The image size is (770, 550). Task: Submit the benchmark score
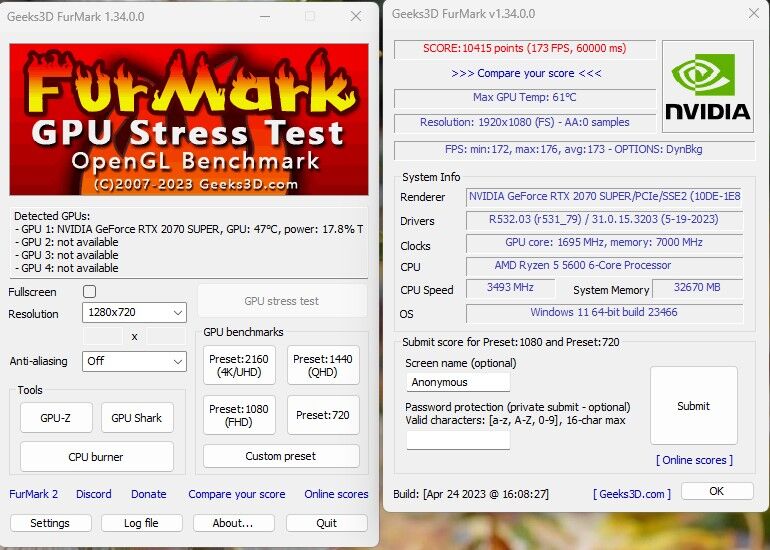click(694, 406)
